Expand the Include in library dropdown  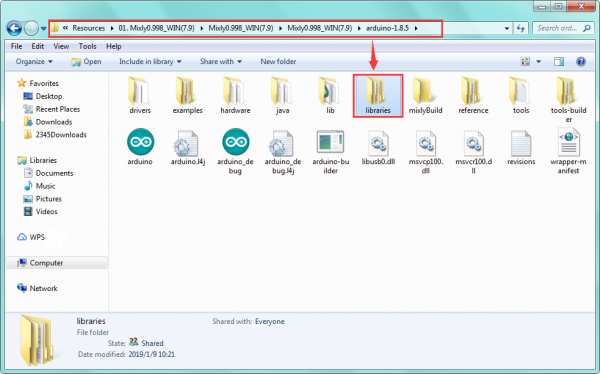pos(150,62)
